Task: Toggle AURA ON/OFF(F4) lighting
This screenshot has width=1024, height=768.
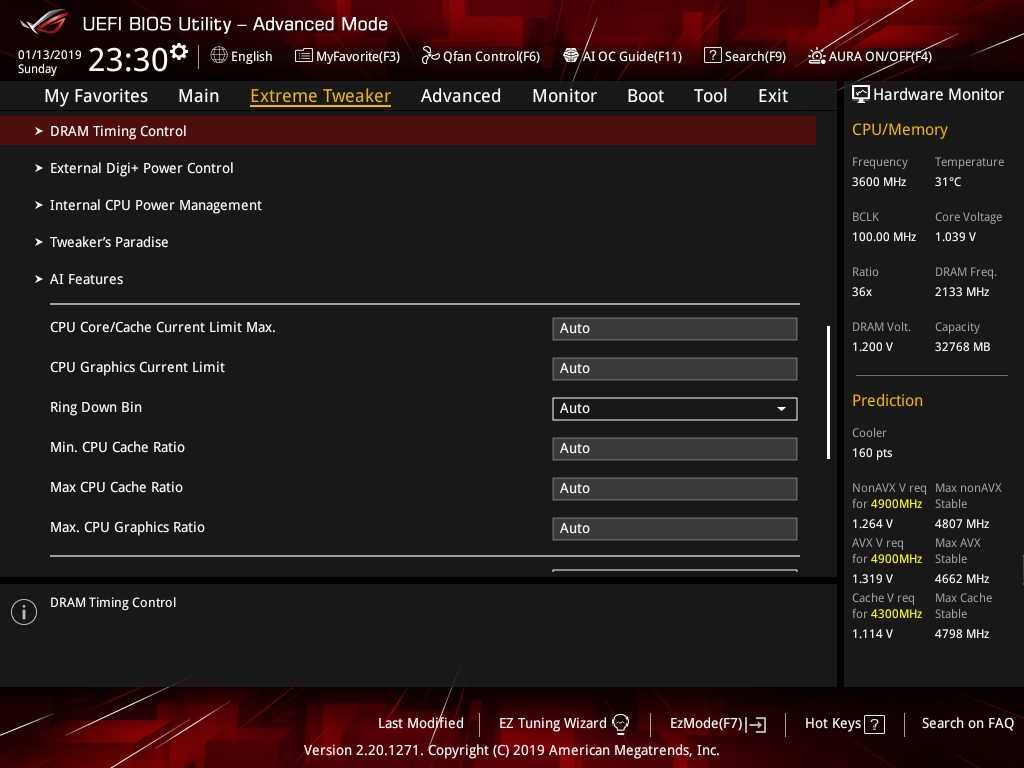Action: 817,56
